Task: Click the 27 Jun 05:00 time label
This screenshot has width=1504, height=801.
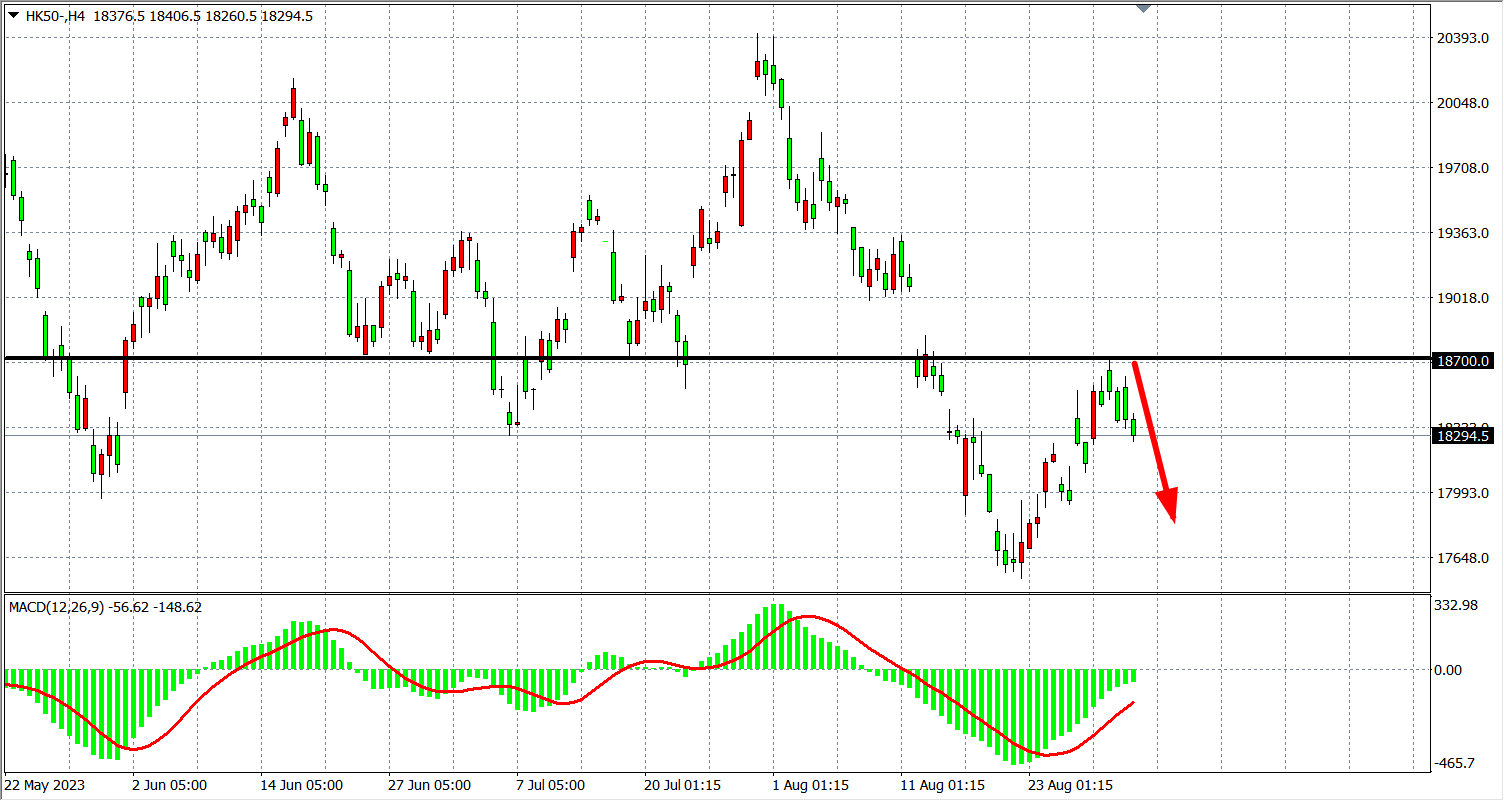Action: coord(430,785)
